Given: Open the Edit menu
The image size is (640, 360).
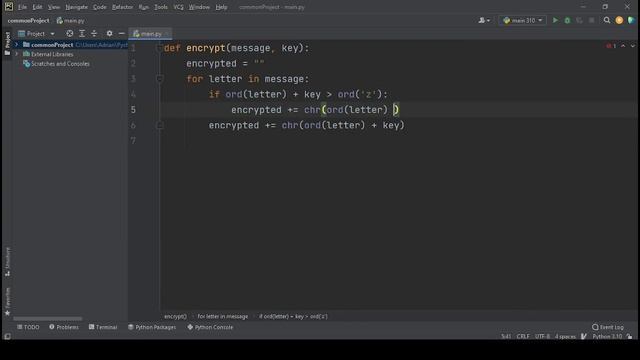Looking at the screenshot, I should point(37,7).
